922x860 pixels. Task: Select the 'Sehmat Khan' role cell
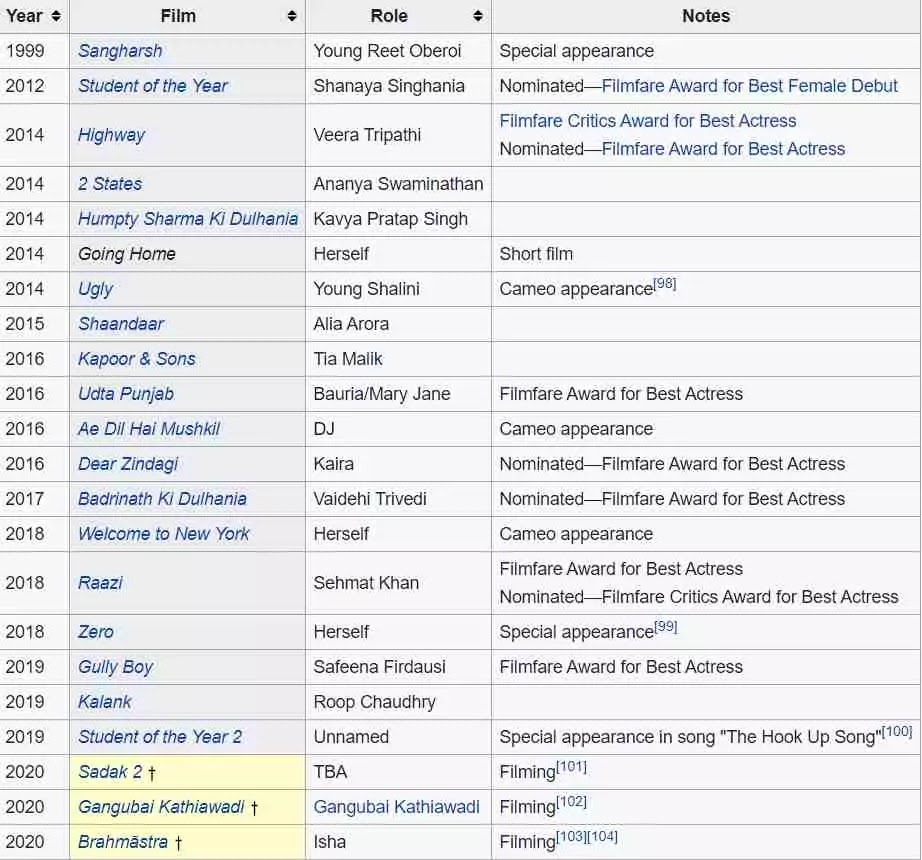[398, 583]
